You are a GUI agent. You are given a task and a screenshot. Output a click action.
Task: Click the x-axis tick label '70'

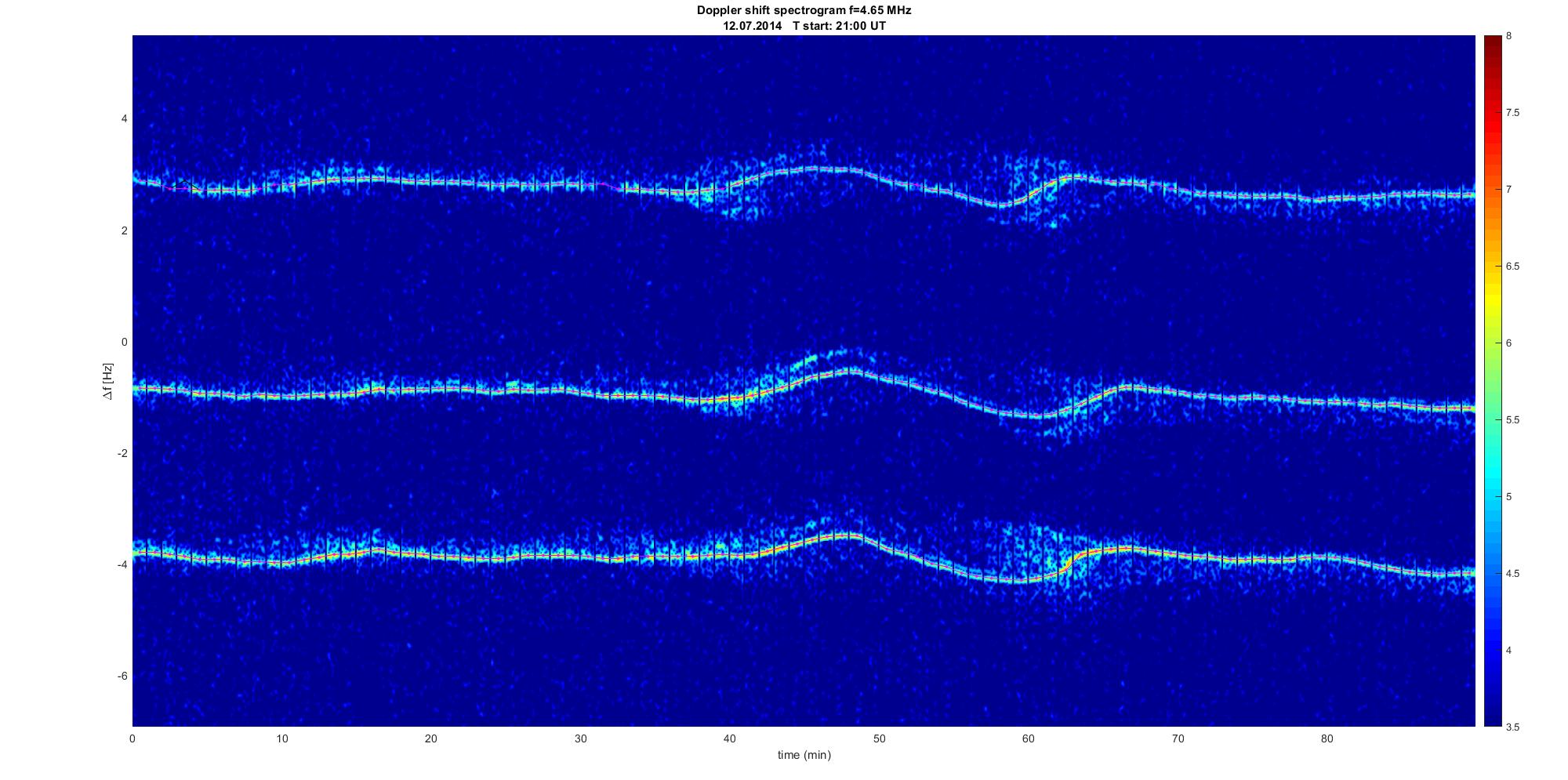1178,738
